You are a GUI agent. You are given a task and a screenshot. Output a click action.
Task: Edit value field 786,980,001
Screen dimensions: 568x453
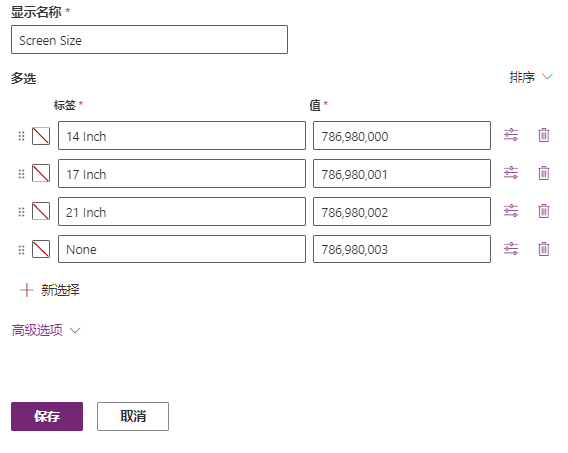(402, 173)
